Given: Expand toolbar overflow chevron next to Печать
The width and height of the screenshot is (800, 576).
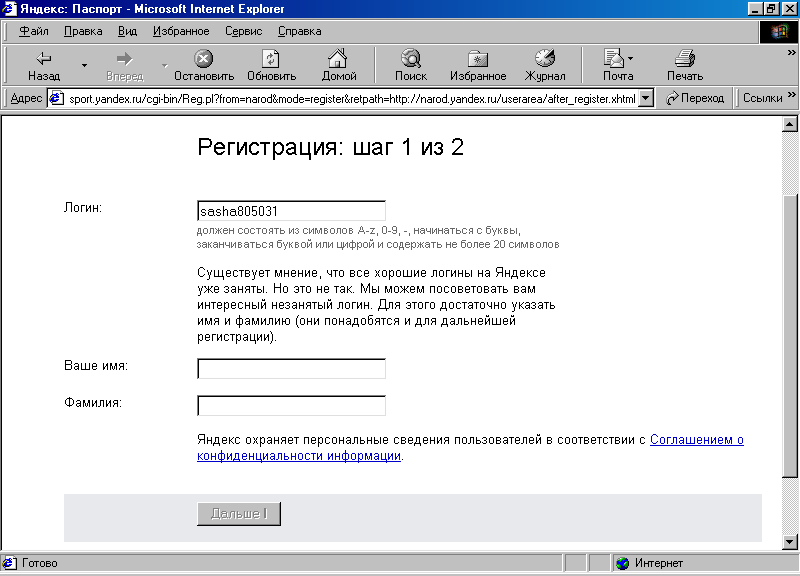Looking at the screenshot, I should pos(791,53).
